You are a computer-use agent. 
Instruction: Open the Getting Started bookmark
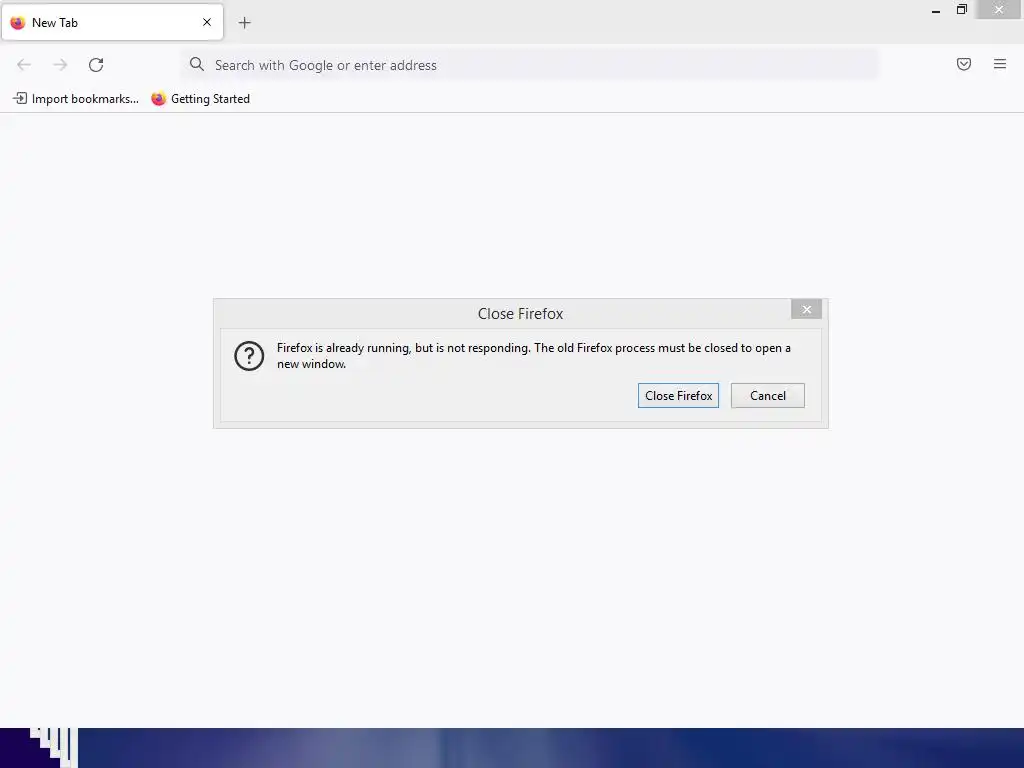[200, 99]
